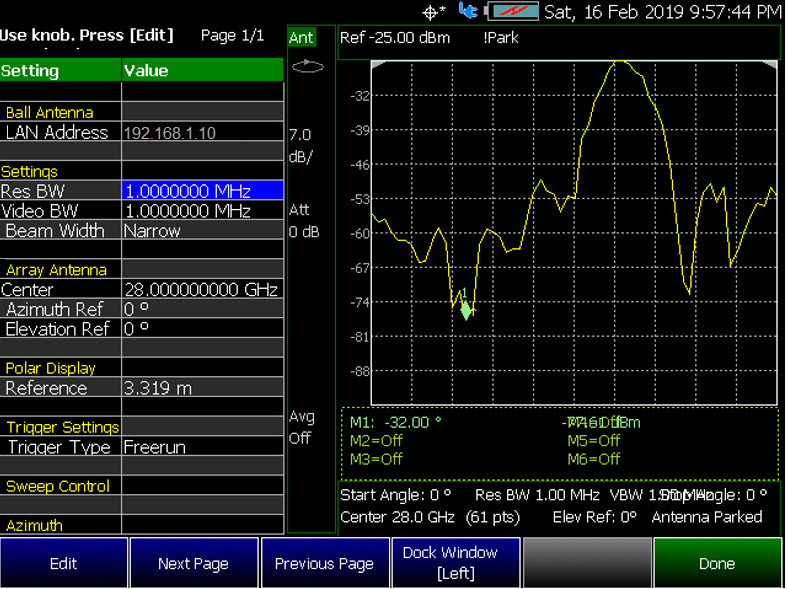
Task: Click the power plug charging icon
Action: (468, 11)
